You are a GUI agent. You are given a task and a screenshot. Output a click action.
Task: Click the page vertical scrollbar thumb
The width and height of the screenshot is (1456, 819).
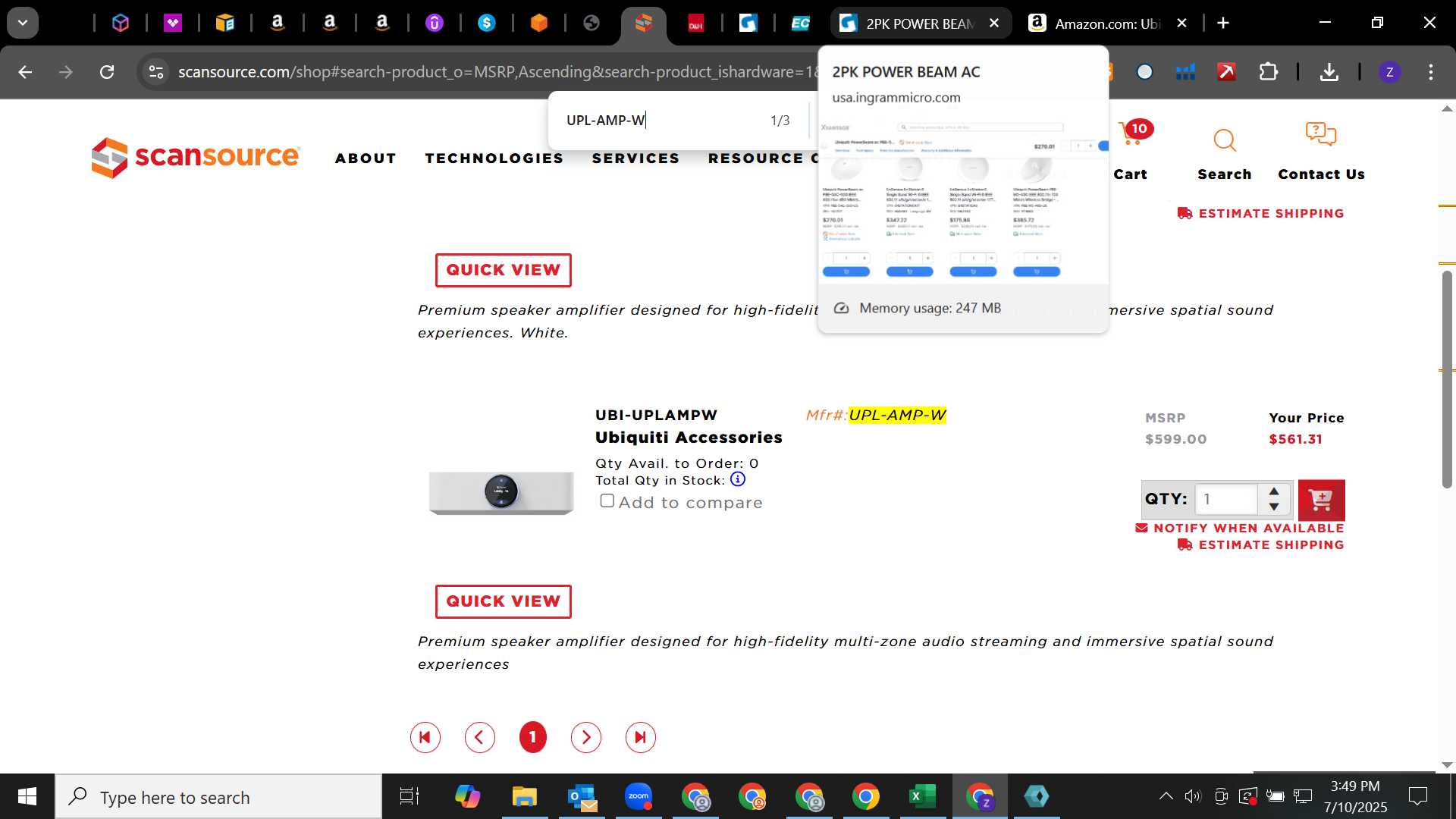point(1447,379)
